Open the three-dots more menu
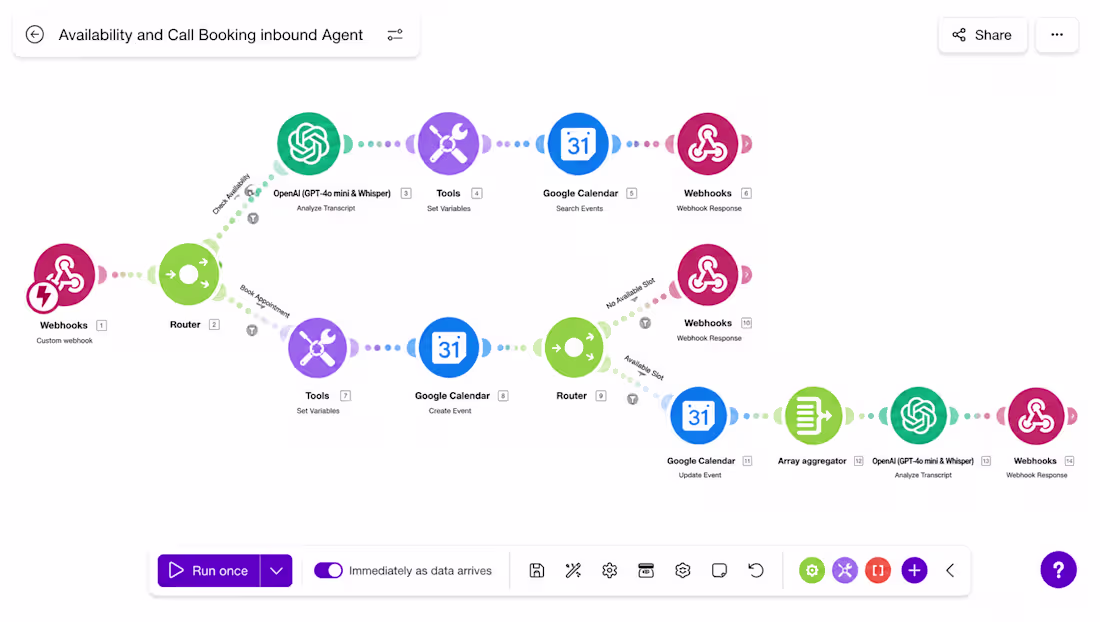 pos(1057,35)
